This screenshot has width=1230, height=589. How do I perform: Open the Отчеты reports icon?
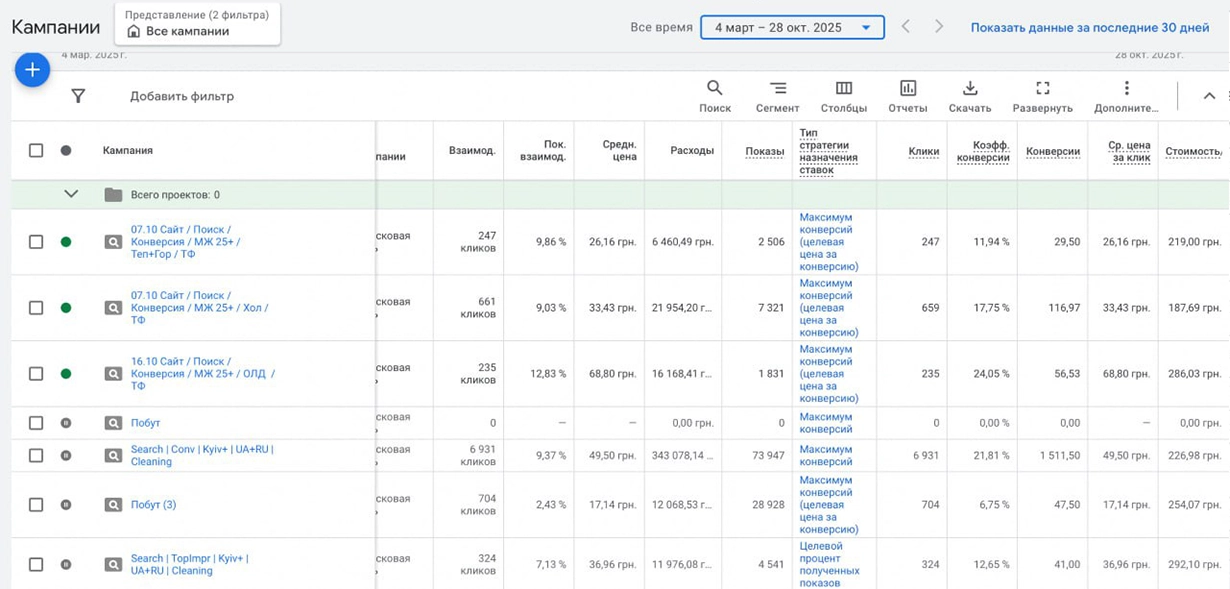click(908, 96)
